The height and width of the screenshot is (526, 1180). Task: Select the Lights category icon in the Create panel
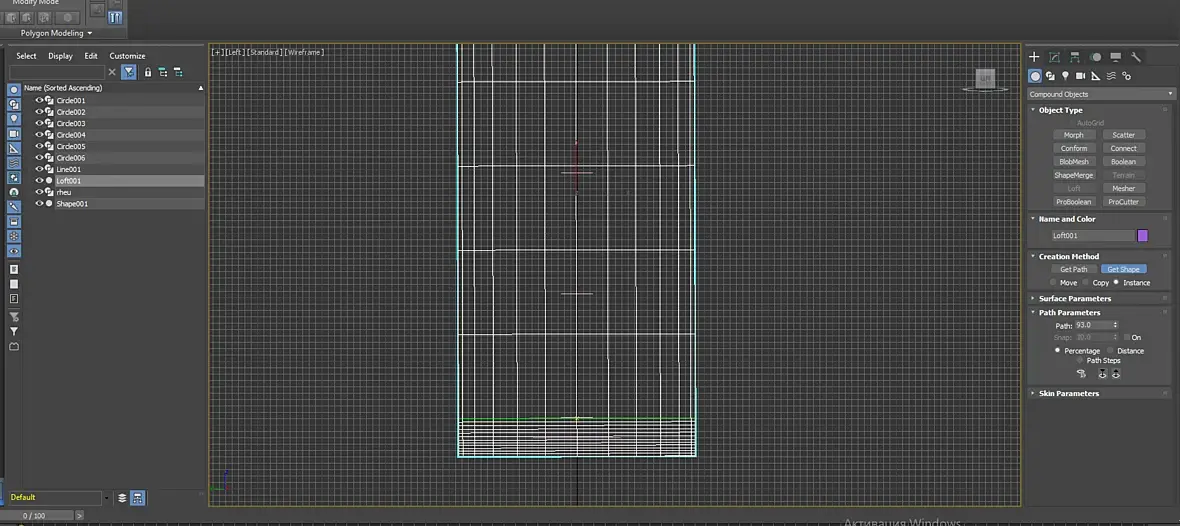point(1066,76)
